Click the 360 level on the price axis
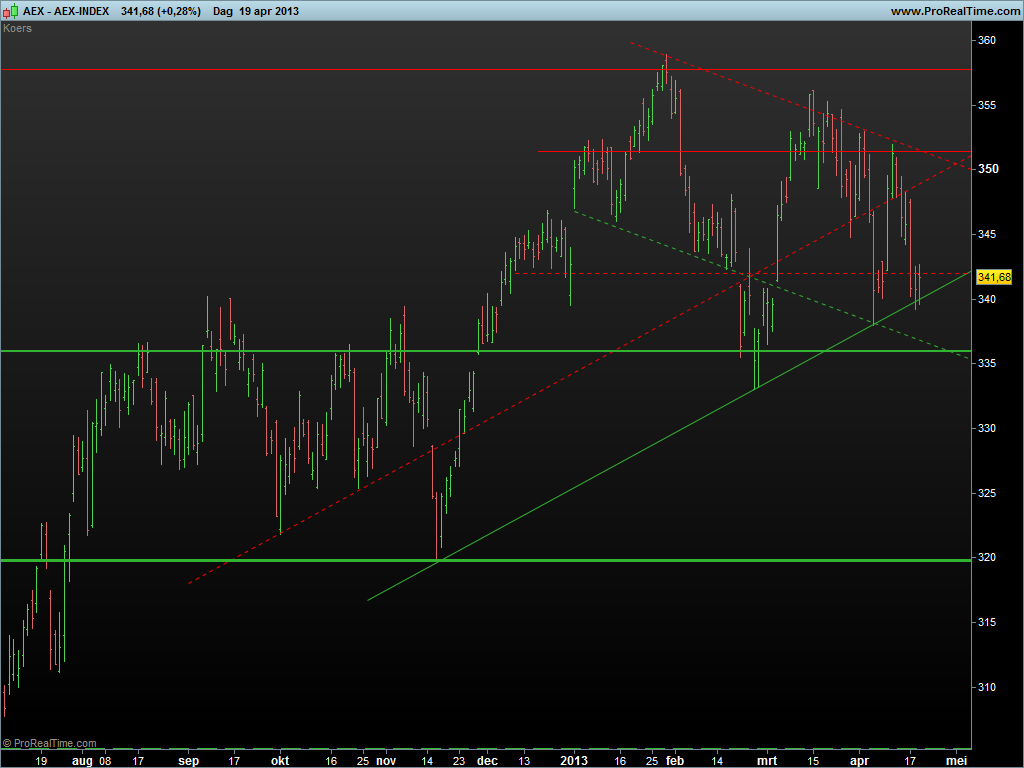The width and height of the screenshot is (1024, 768). point(987,41)
